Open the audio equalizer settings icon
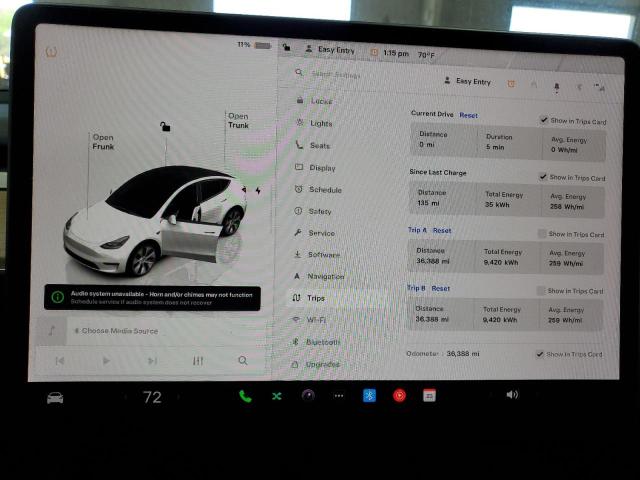 click(198, 360)
